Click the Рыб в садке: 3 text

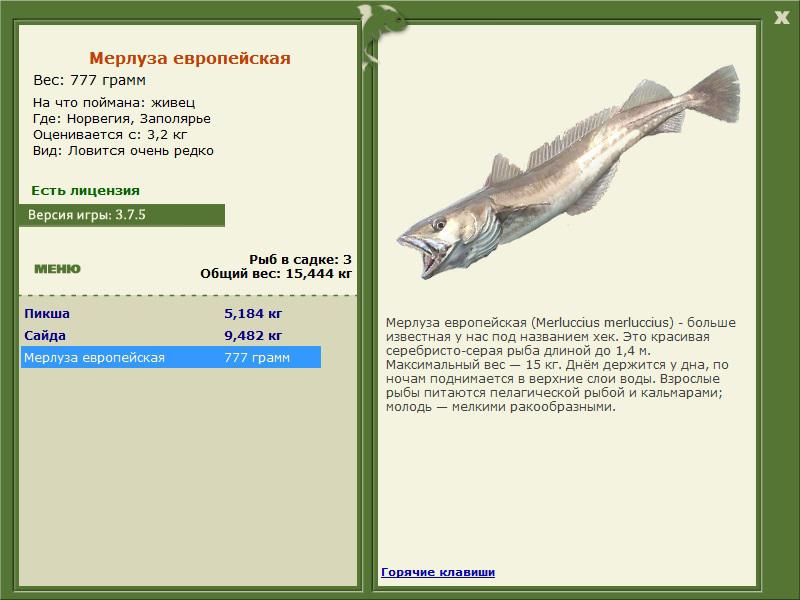(301, 260)
